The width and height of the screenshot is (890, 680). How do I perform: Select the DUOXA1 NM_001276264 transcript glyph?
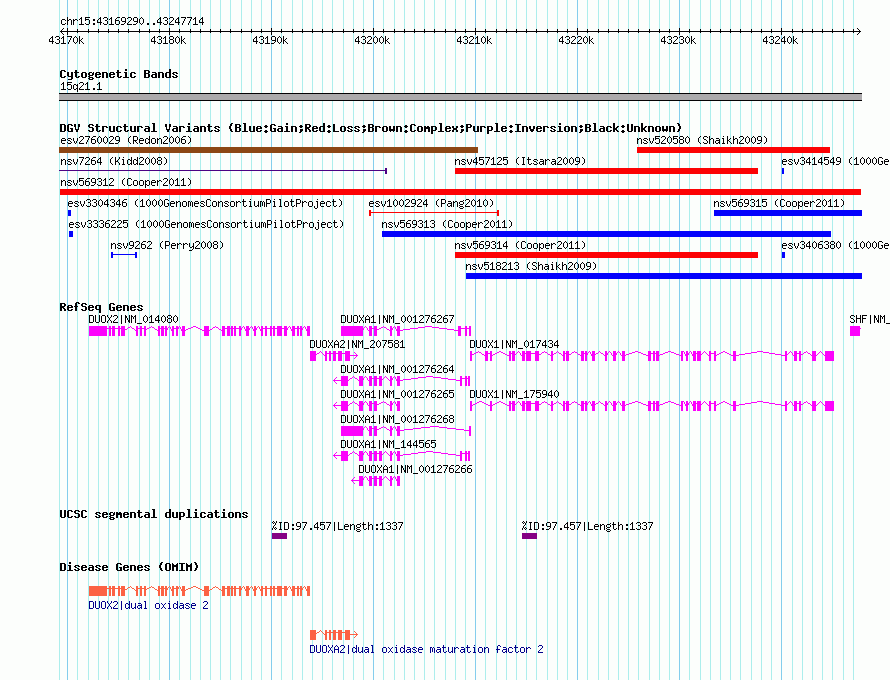point(401,381)
